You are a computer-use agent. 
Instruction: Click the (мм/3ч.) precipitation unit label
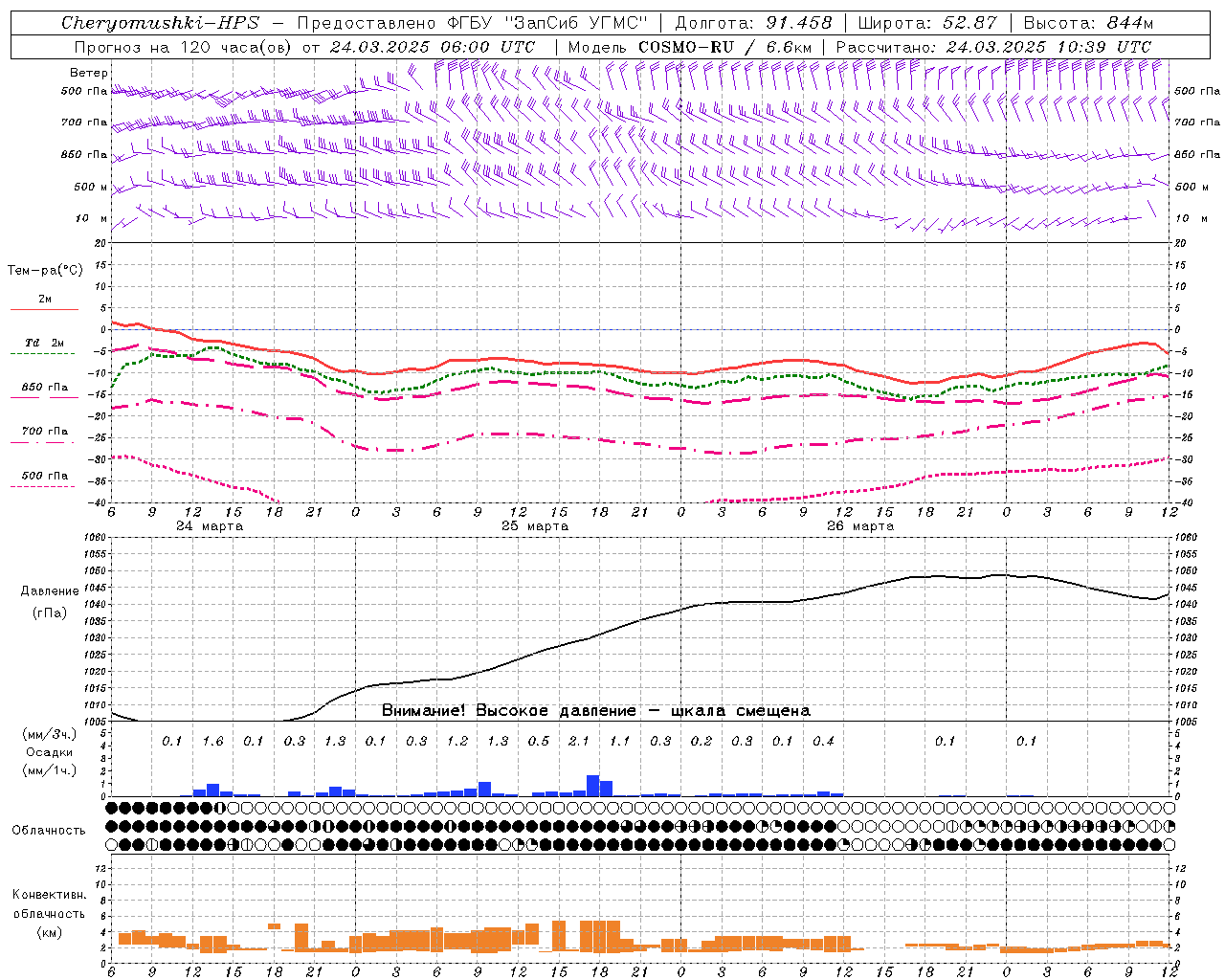51,734
